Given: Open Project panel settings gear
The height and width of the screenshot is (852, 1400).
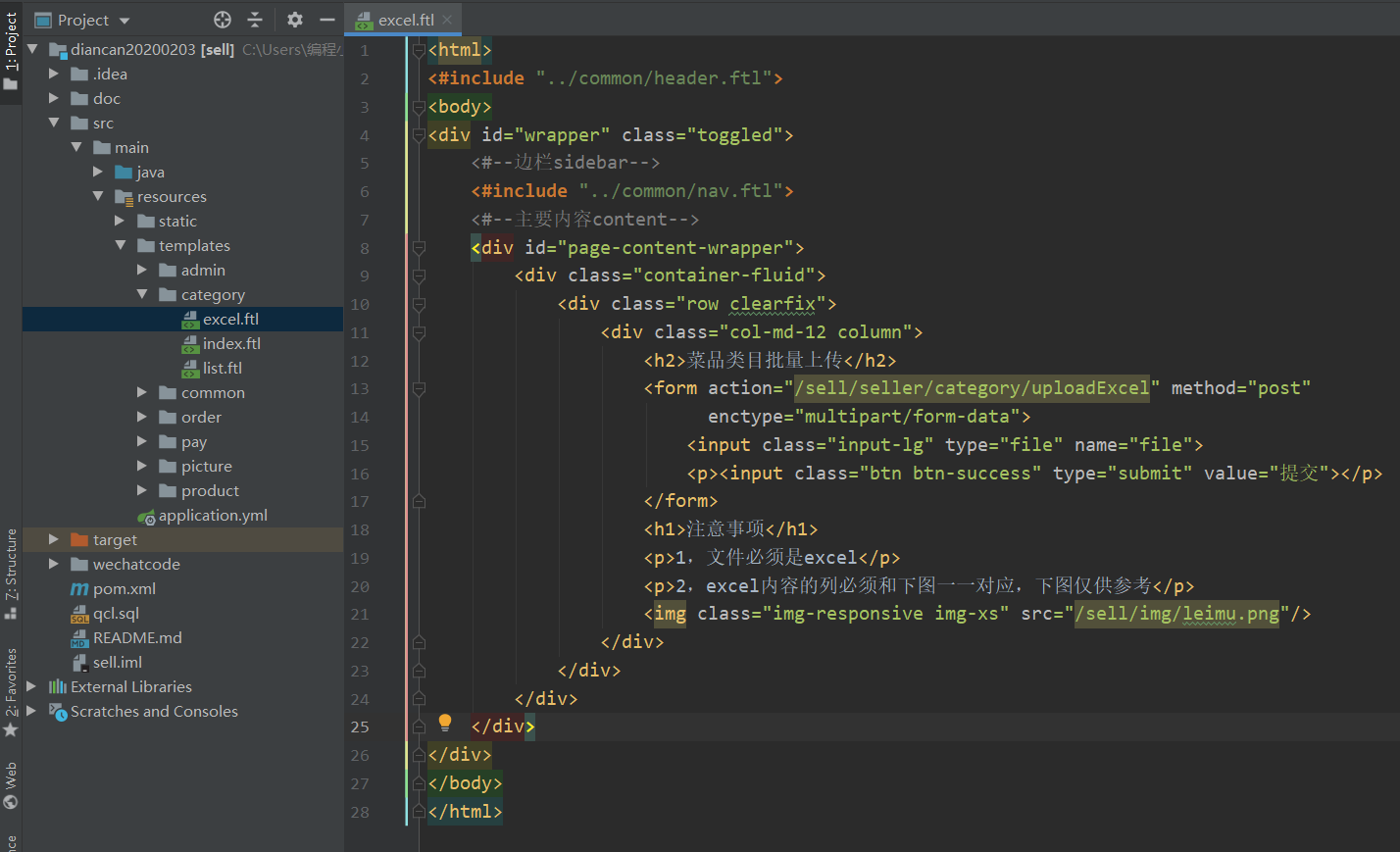Looking at the screenshot, I should tap(295, 20).
